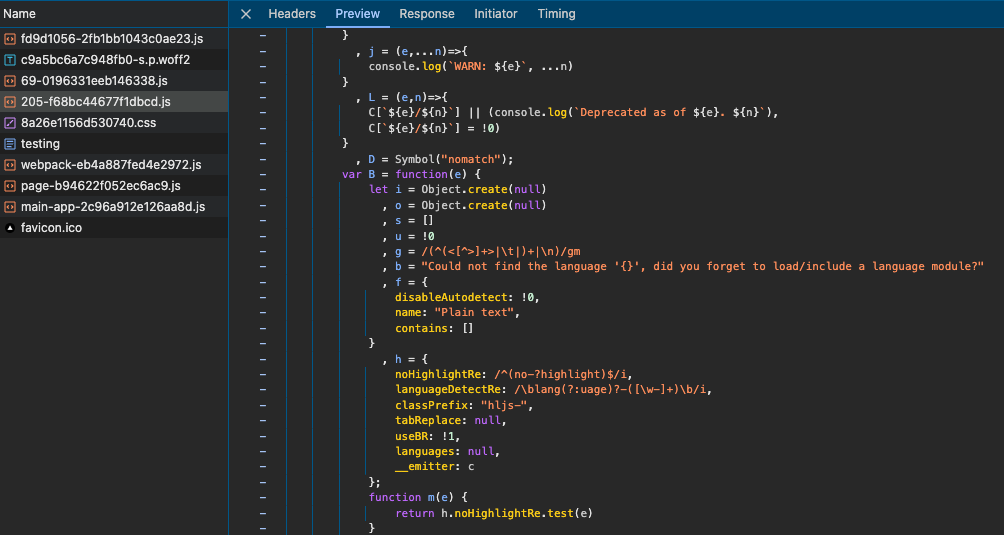This screenshot has width=1004, height=535.
Task: Click the name: "Plain text" line
Action: (x=457, y=313)
